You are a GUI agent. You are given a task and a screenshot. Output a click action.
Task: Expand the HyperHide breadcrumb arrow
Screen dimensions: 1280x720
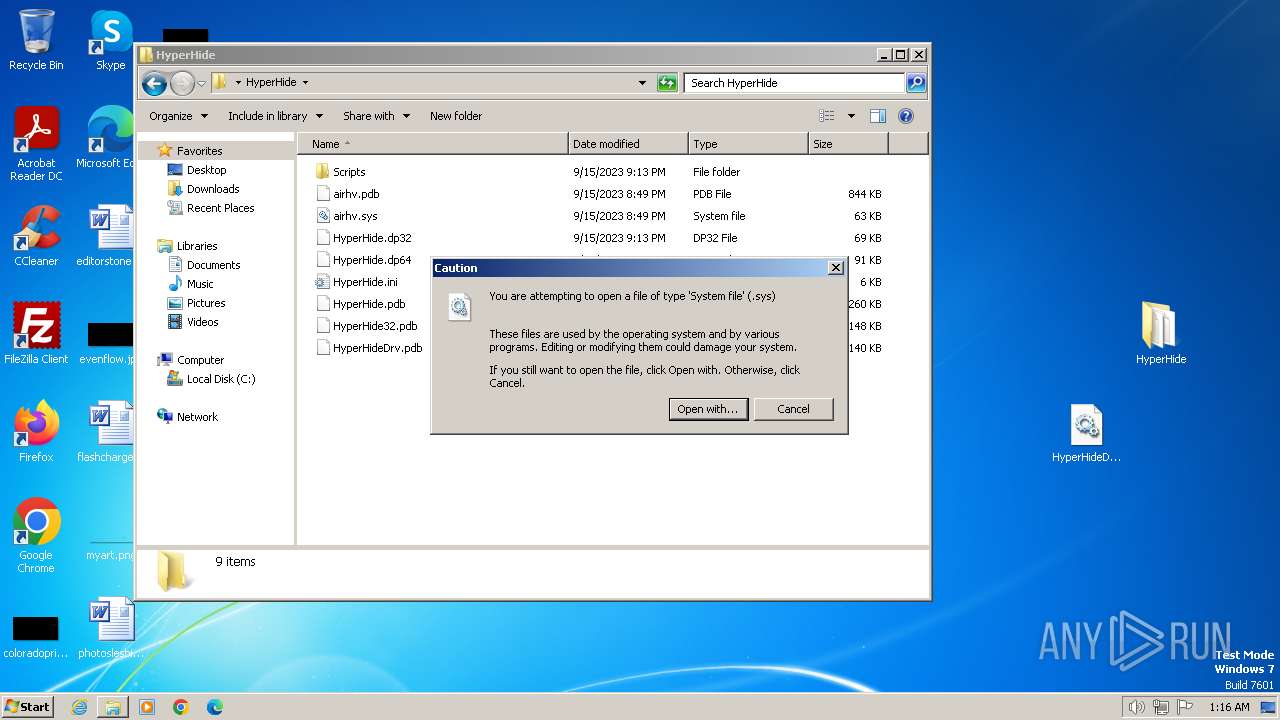[305, 83]
